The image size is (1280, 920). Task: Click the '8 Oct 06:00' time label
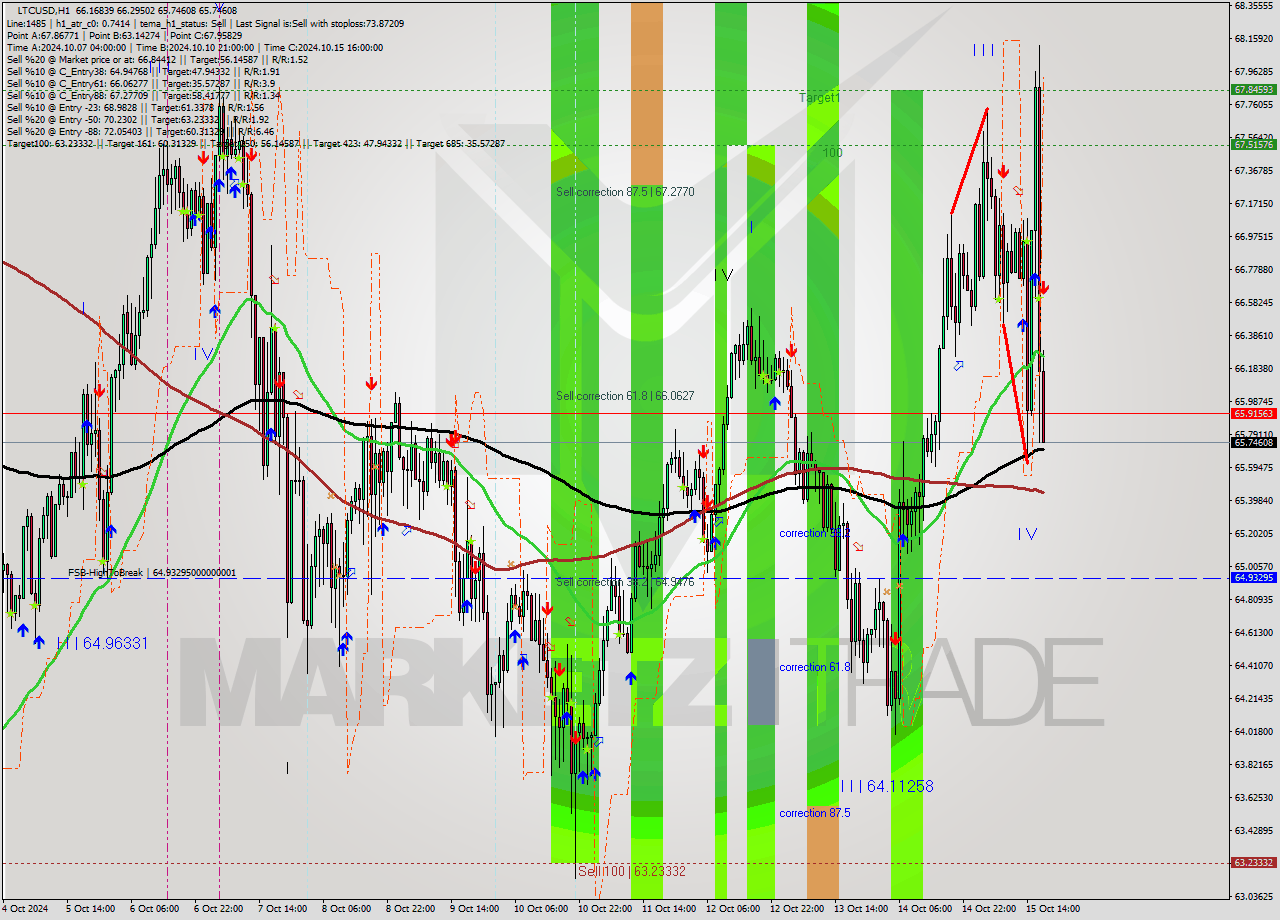point(346,909)
